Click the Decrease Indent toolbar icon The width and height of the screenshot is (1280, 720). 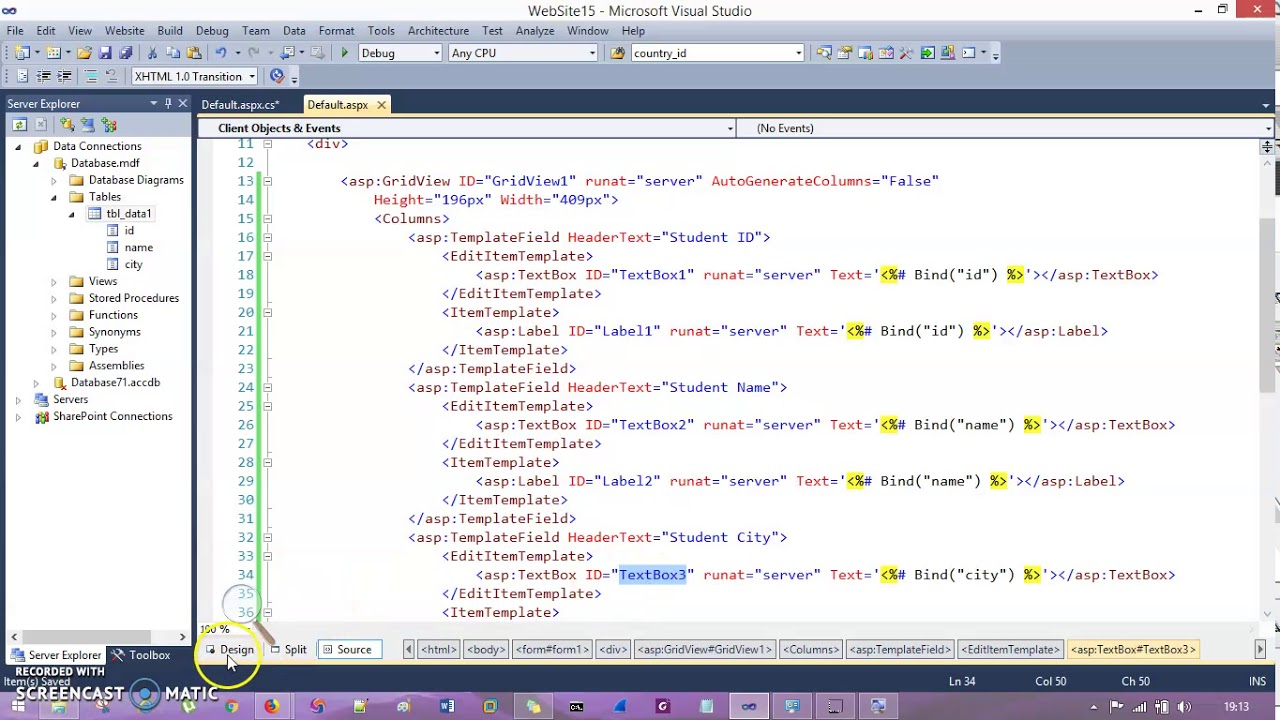(x=43, y=76)
